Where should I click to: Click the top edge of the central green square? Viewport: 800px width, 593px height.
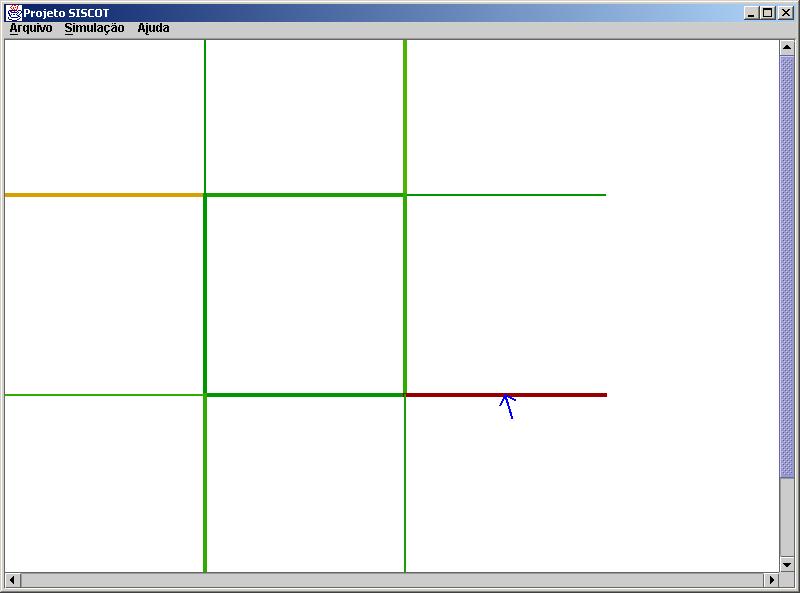click(x=305, y=195)
